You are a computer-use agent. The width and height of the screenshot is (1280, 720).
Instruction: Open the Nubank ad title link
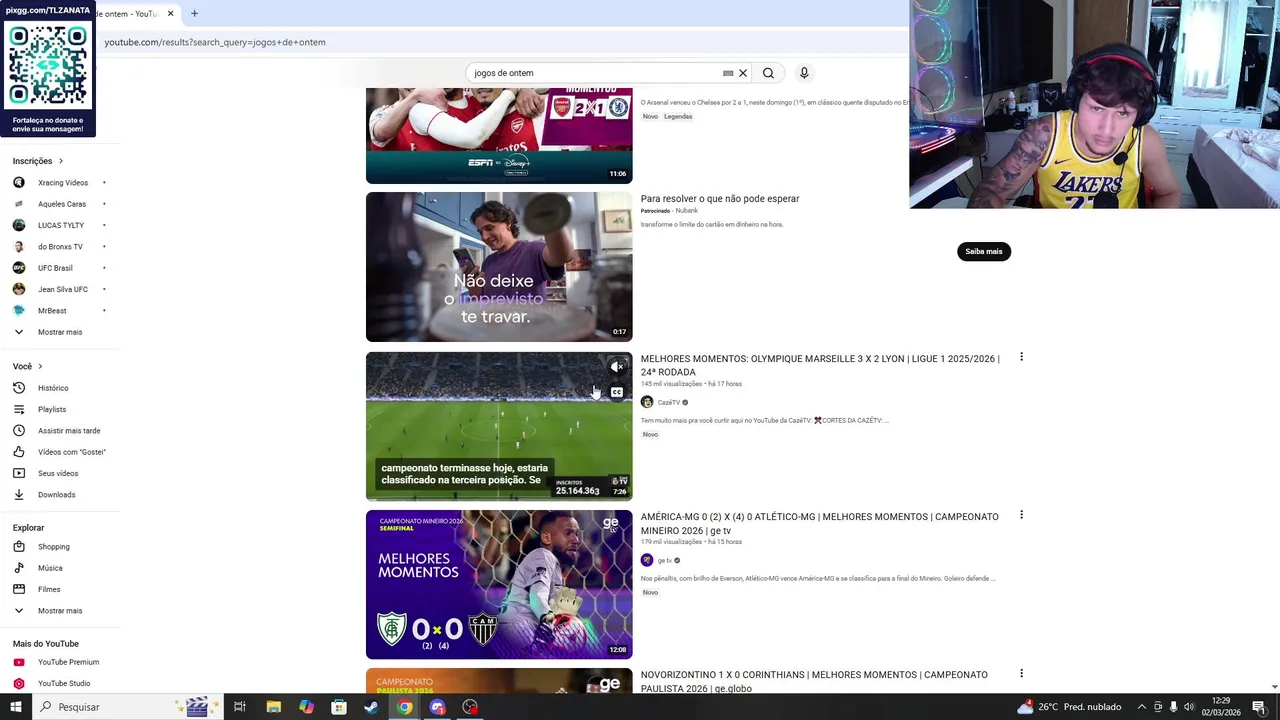pyautogui.click(x=720, y=199)
